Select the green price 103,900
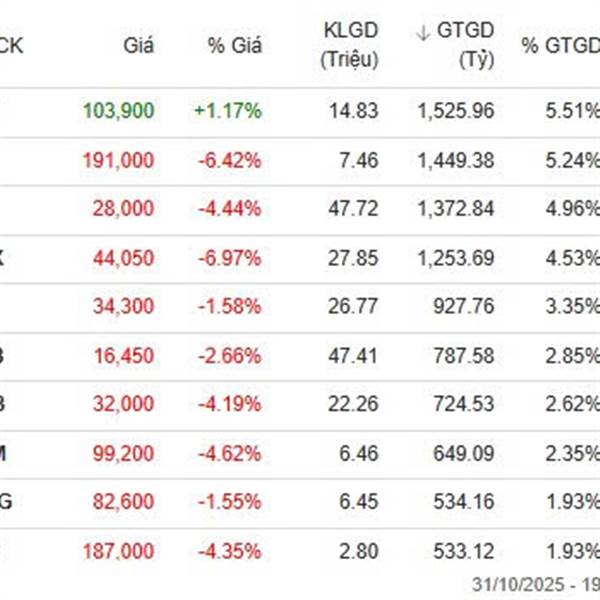Image resolution: width=600 pixels, height=600 pixels. [127, 111]
